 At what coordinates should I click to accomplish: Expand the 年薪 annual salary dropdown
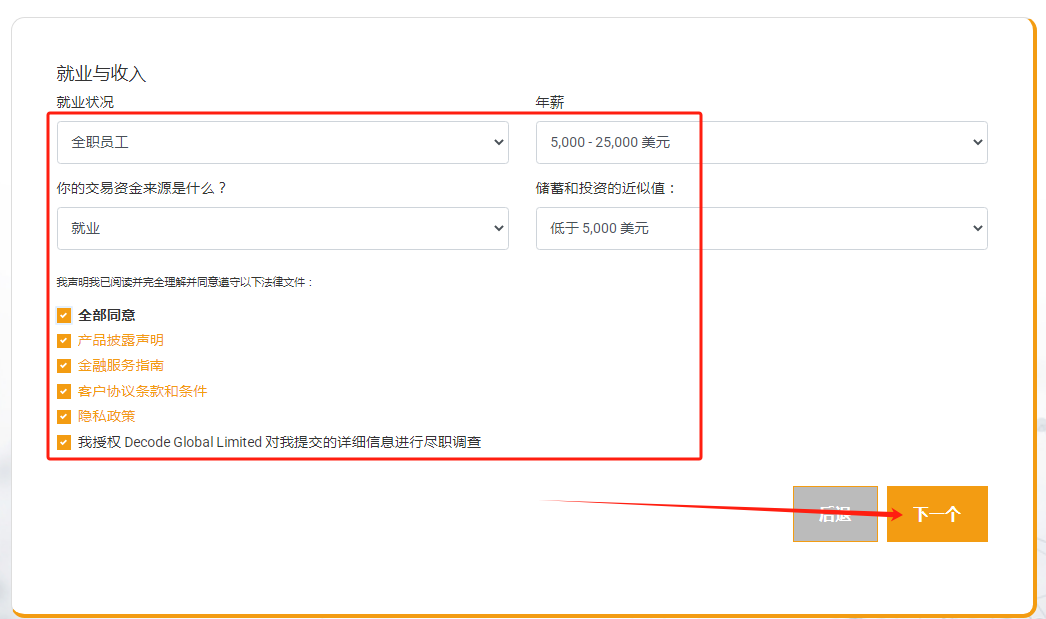tap(761, 143)
